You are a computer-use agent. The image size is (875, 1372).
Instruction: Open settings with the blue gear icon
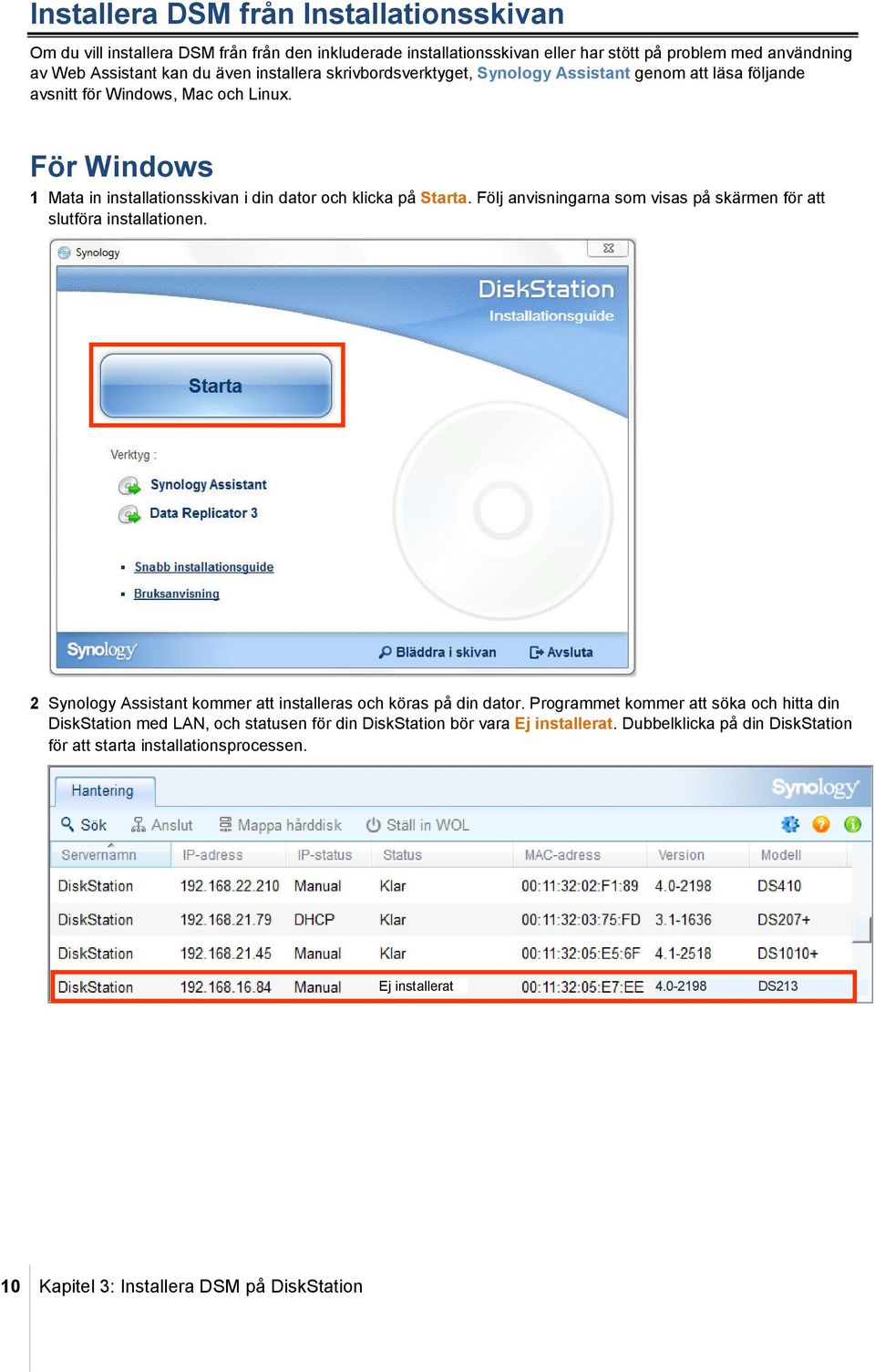tap(790, 824)
